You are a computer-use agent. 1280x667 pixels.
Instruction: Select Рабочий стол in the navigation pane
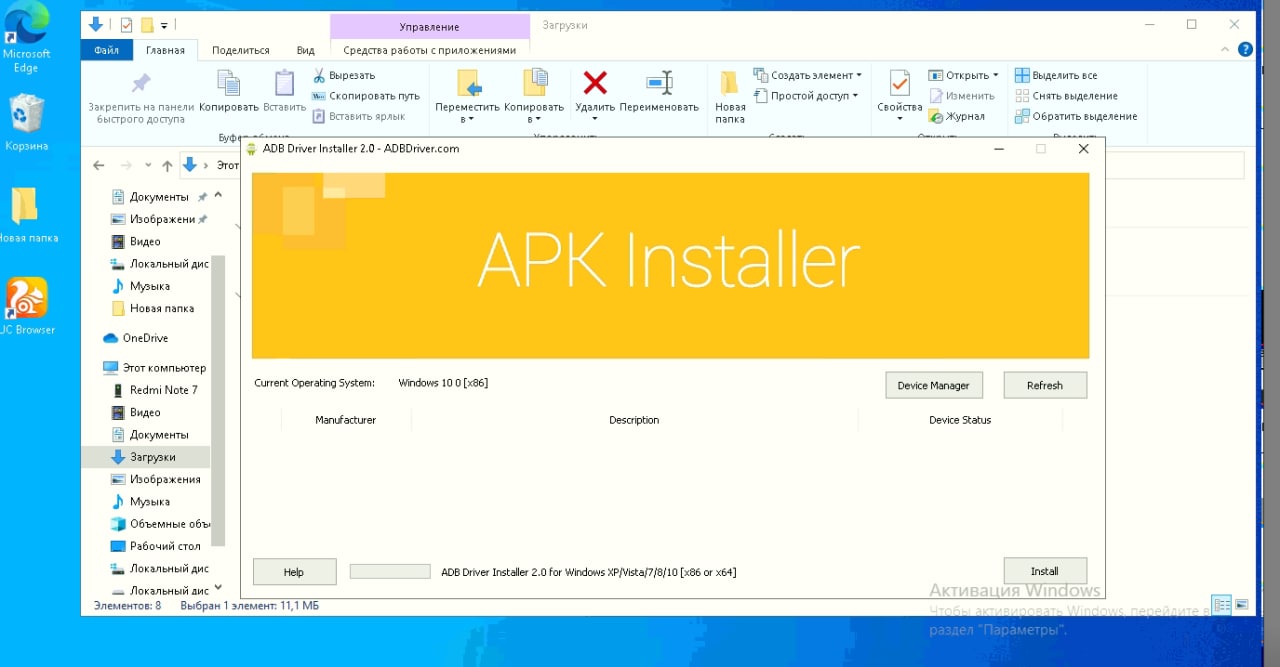pos(165,546)
